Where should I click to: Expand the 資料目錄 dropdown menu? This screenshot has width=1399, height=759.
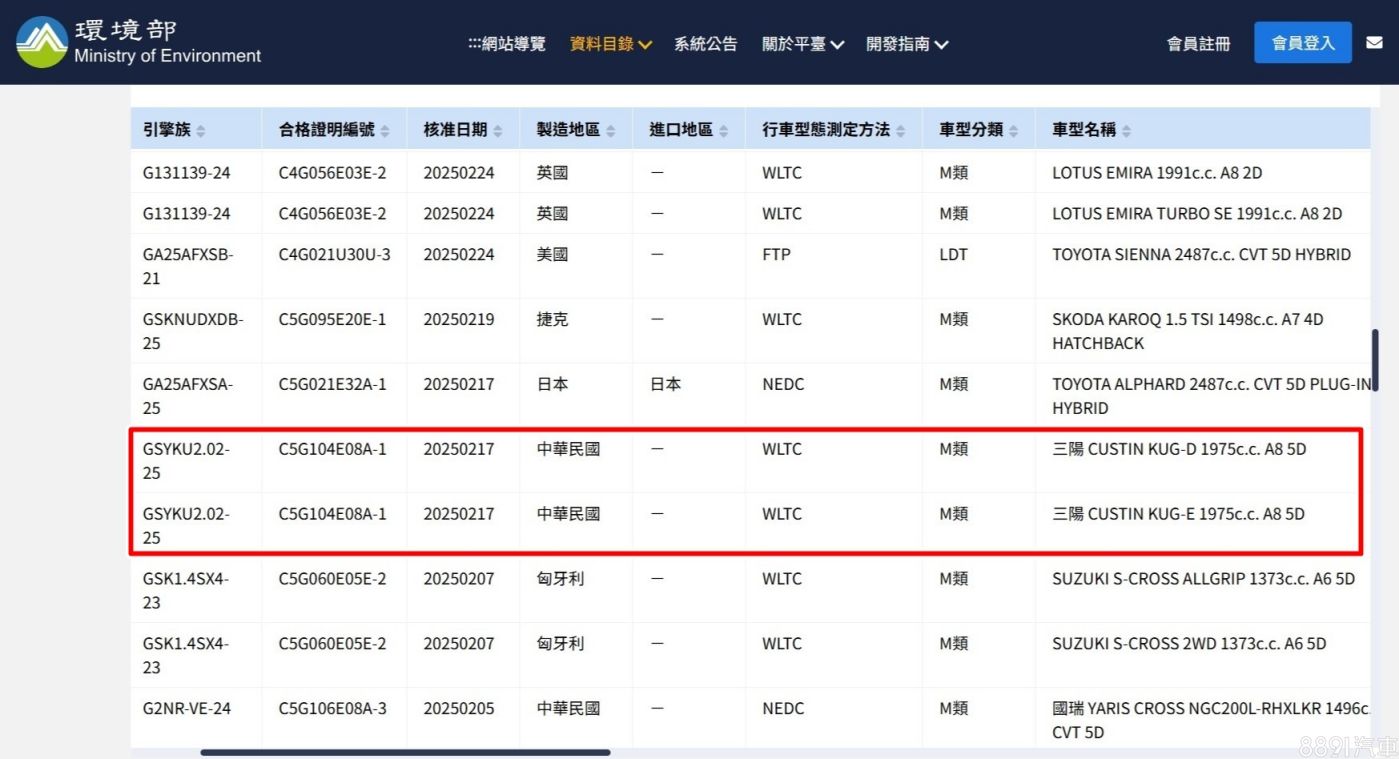coord(611,44)
